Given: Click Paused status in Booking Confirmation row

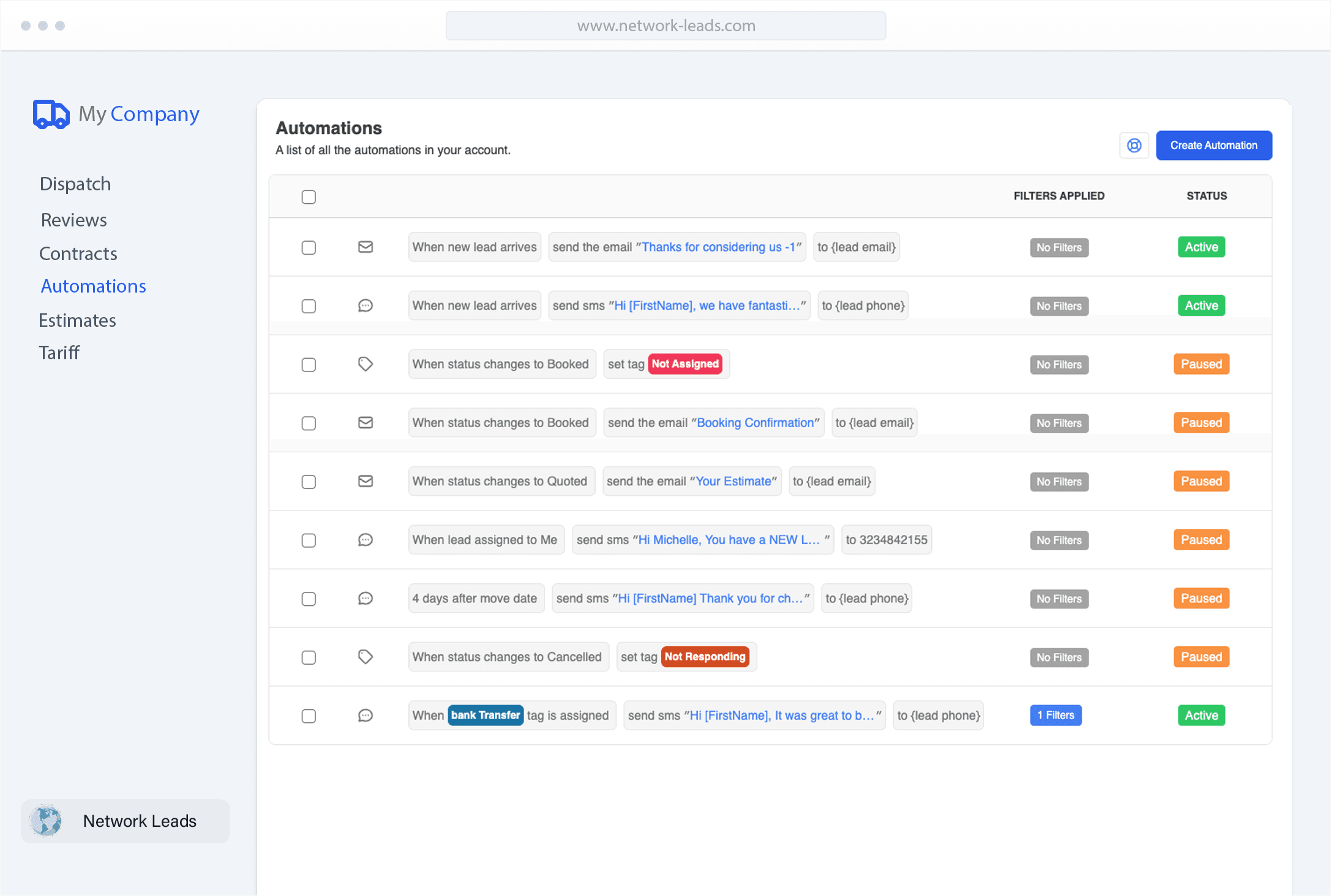Looking at the screenshot, I should point(1201,423).
